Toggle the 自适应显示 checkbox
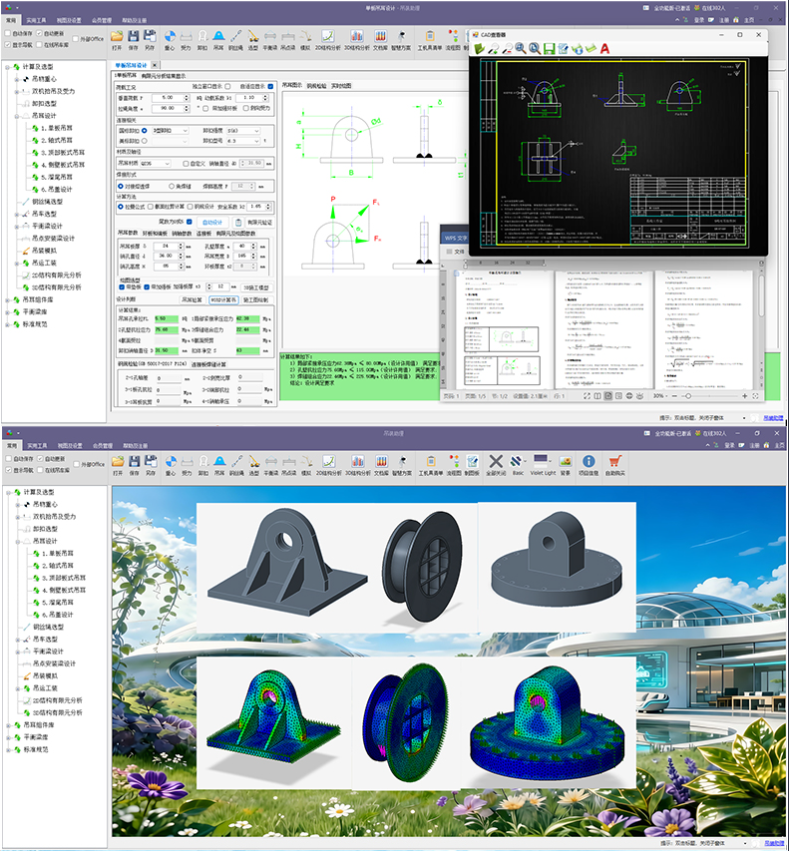 coord(271,86)
